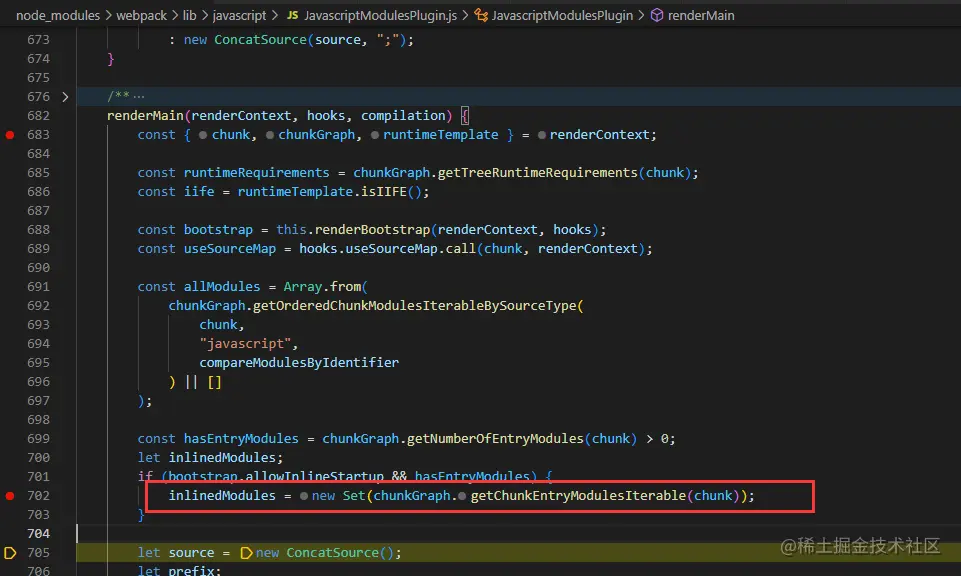
Task: Toggle the breakpoint on line 683
Action: [10, 135]
